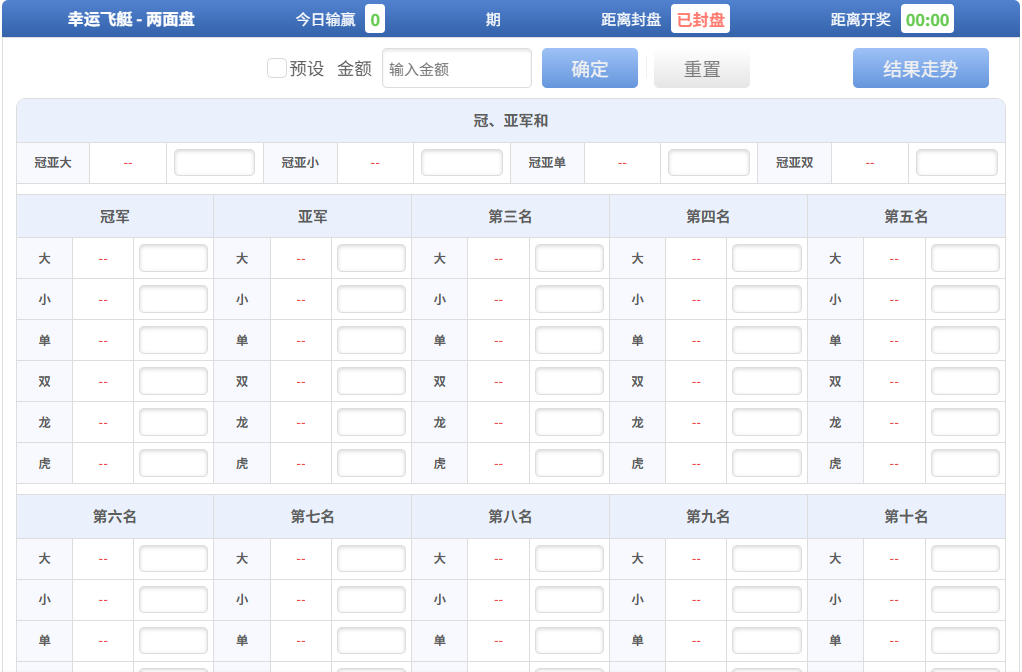Open the 结果走势 results trend view
Image resolution: width=1022 pixels, height=672 pixels.
click(x=920, y=68)
